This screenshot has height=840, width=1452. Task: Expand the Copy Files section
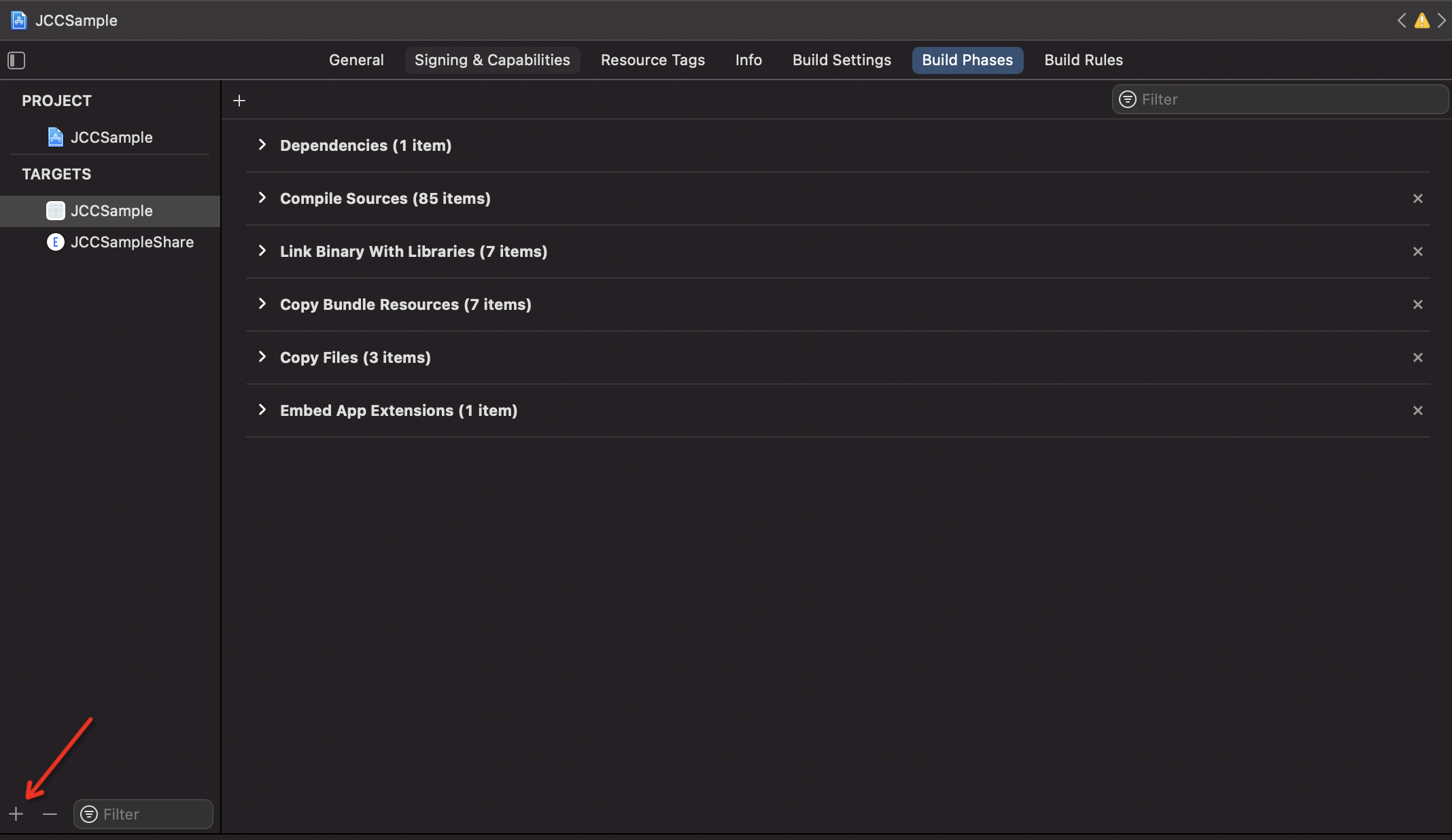(262, 357)
